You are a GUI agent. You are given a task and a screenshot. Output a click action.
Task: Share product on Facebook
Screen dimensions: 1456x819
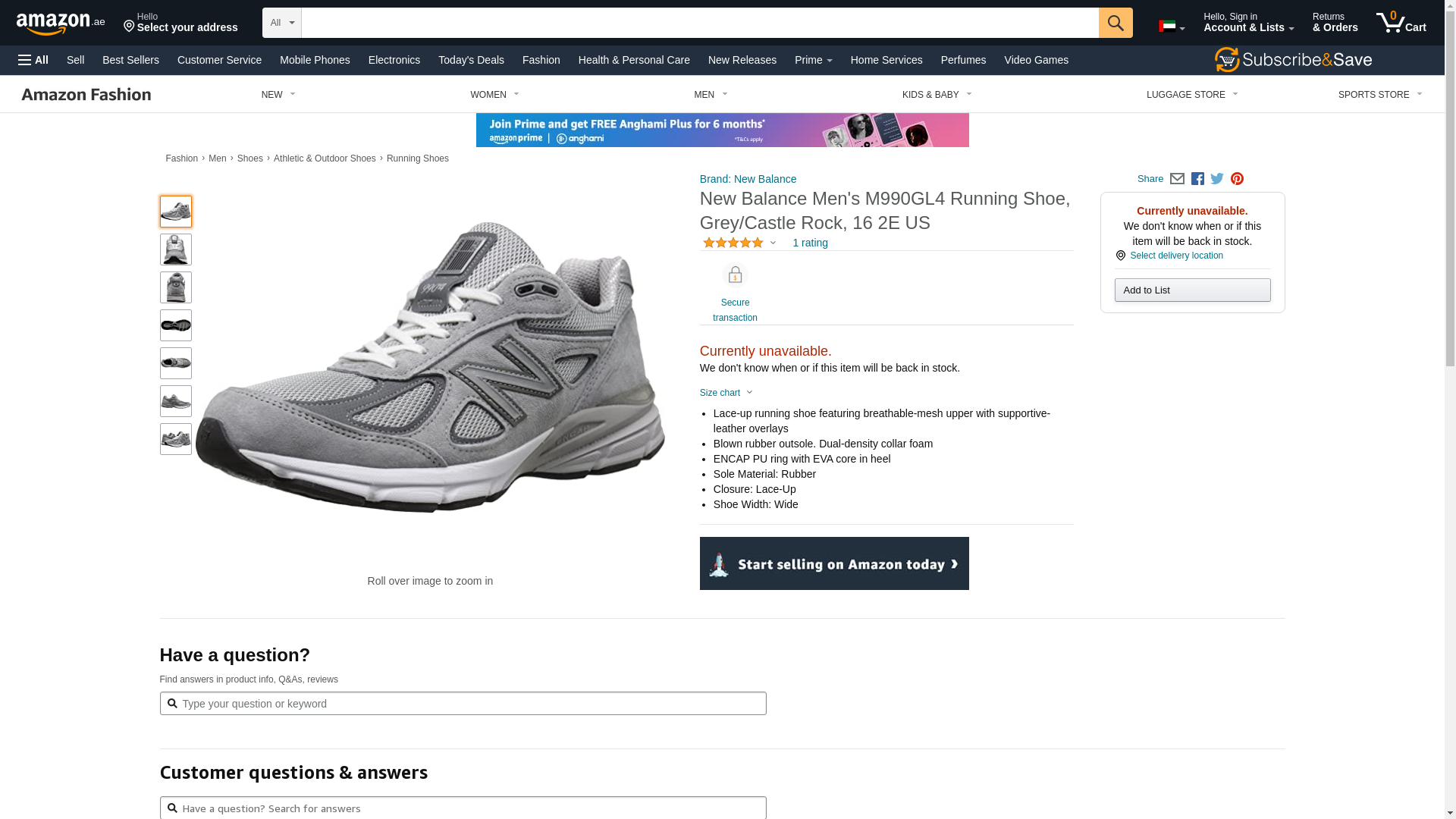coord(1197,179)
